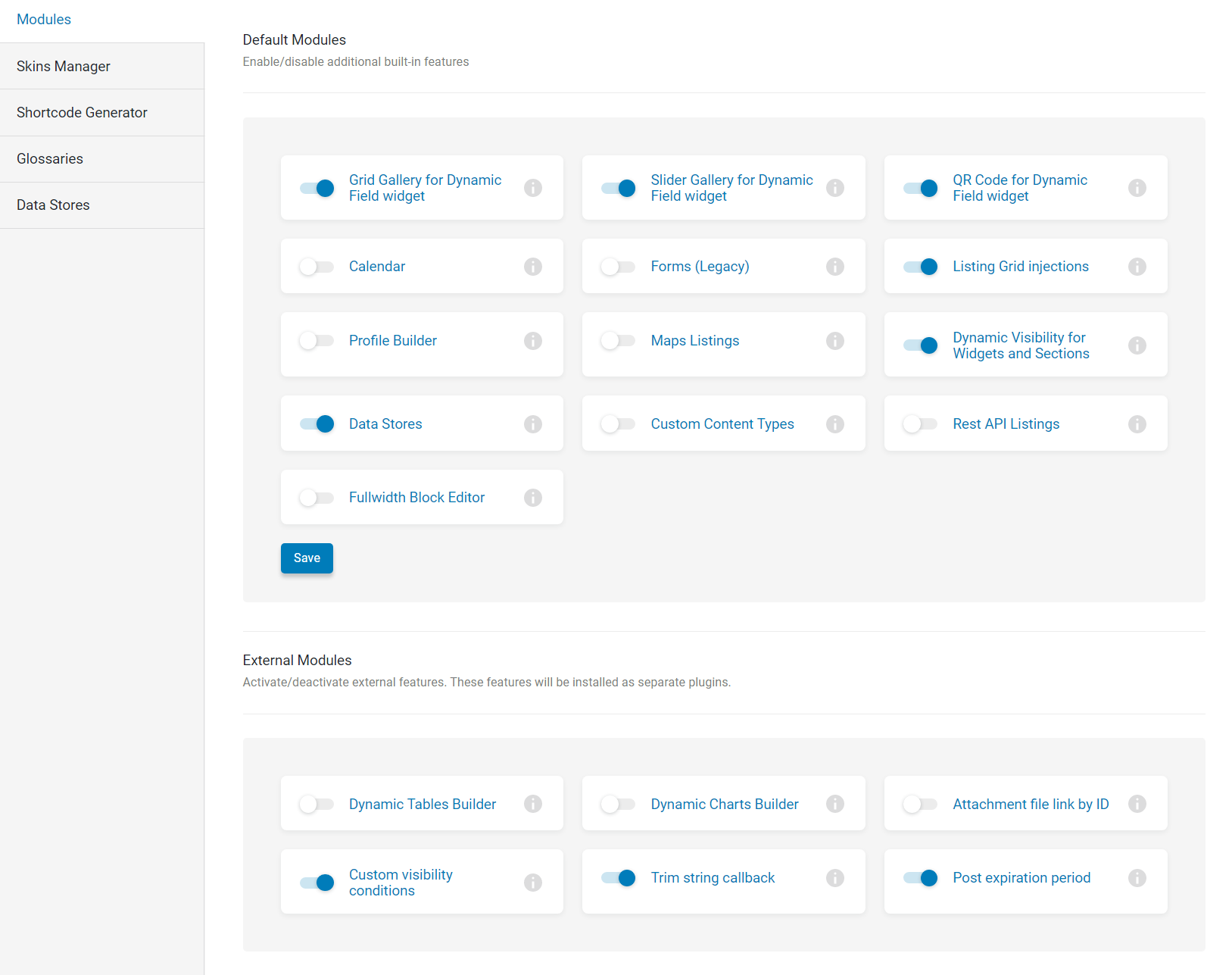This screenshot has width=1232, height=975.
Task: Click the info icon next to Grid Gallery for Dynamic Field widget
Action: coord(533,188)
